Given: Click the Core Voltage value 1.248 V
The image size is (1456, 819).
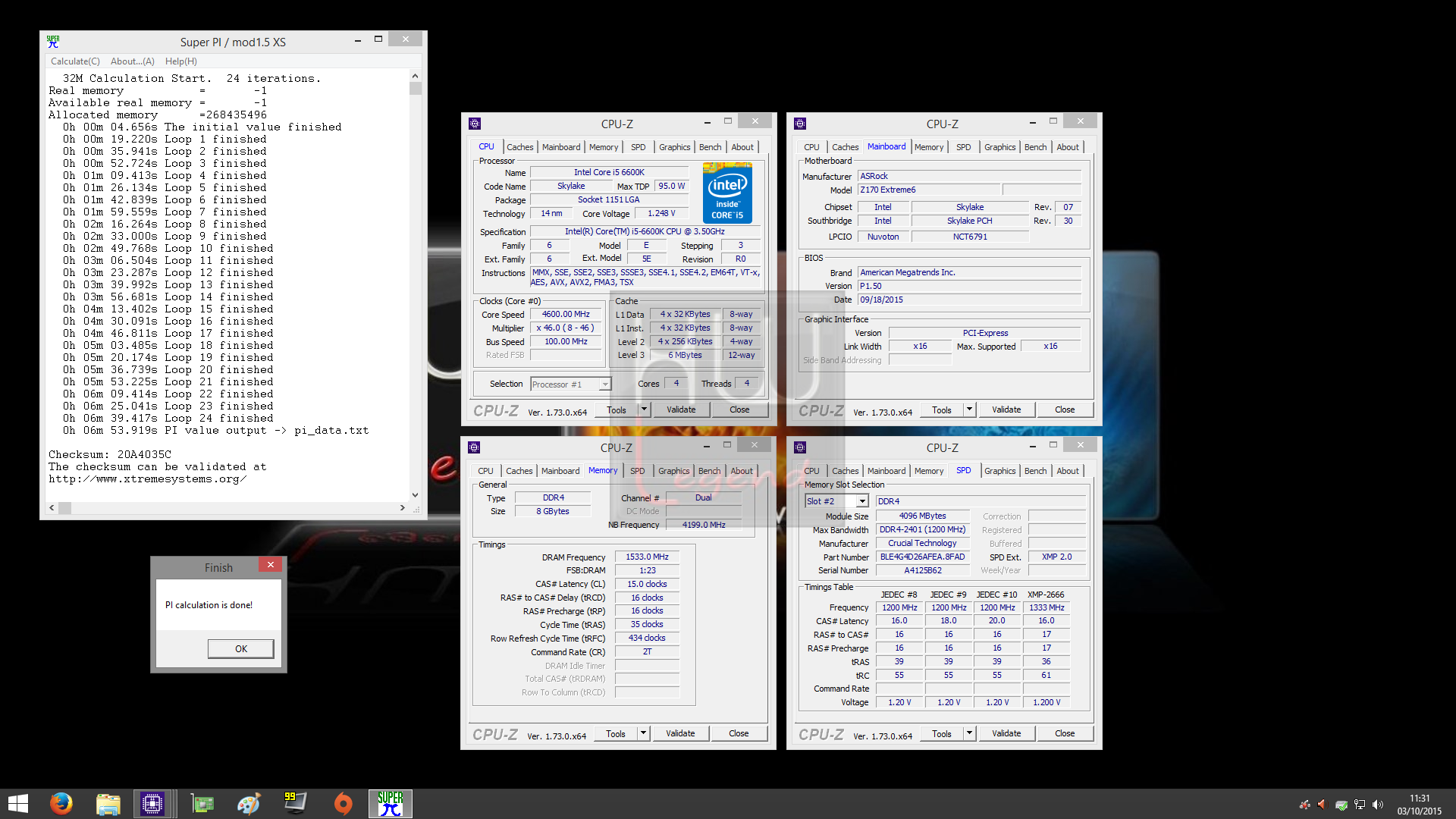Looking at the screenshot, I should pyautogui.click(x=661, y=213).
